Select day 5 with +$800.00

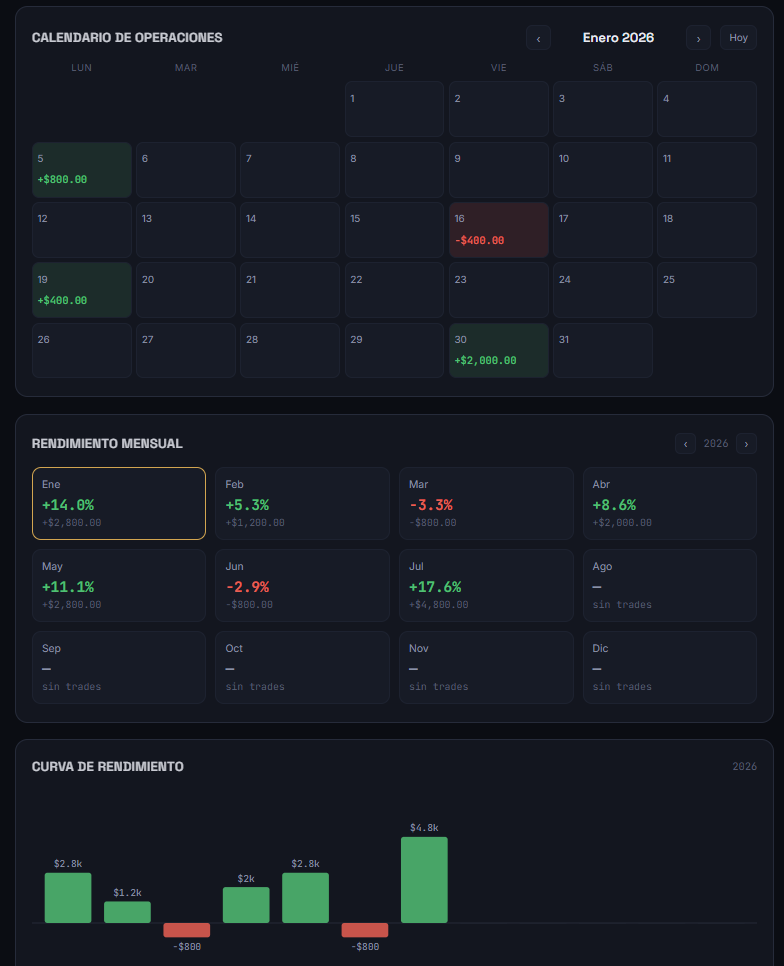point(82,170)
